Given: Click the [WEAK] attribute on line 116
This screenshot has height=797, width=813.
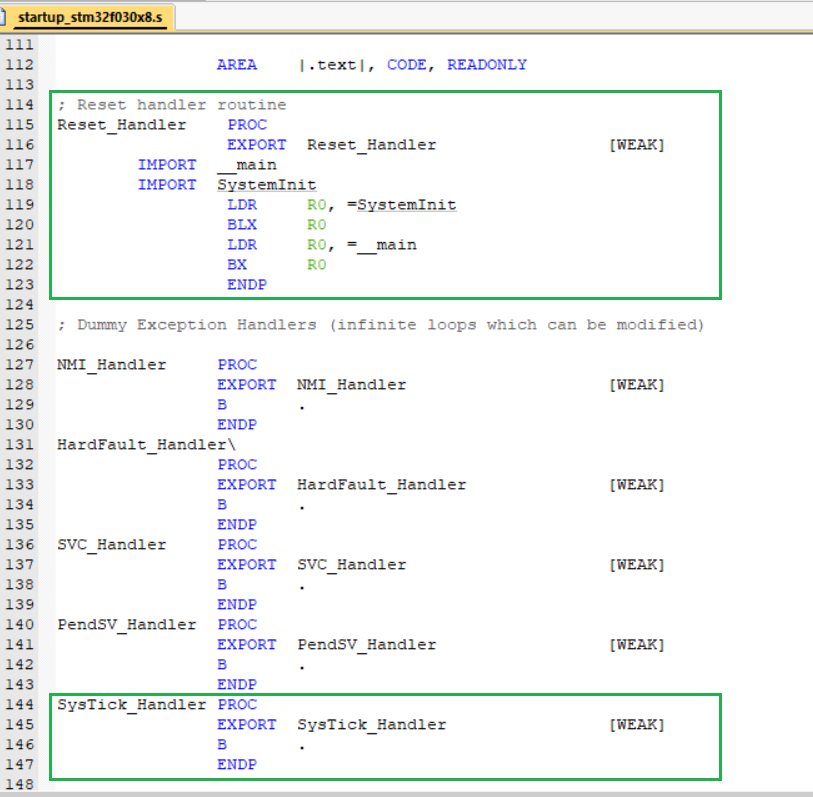Looking at the screenshot, I should [637, 145].
